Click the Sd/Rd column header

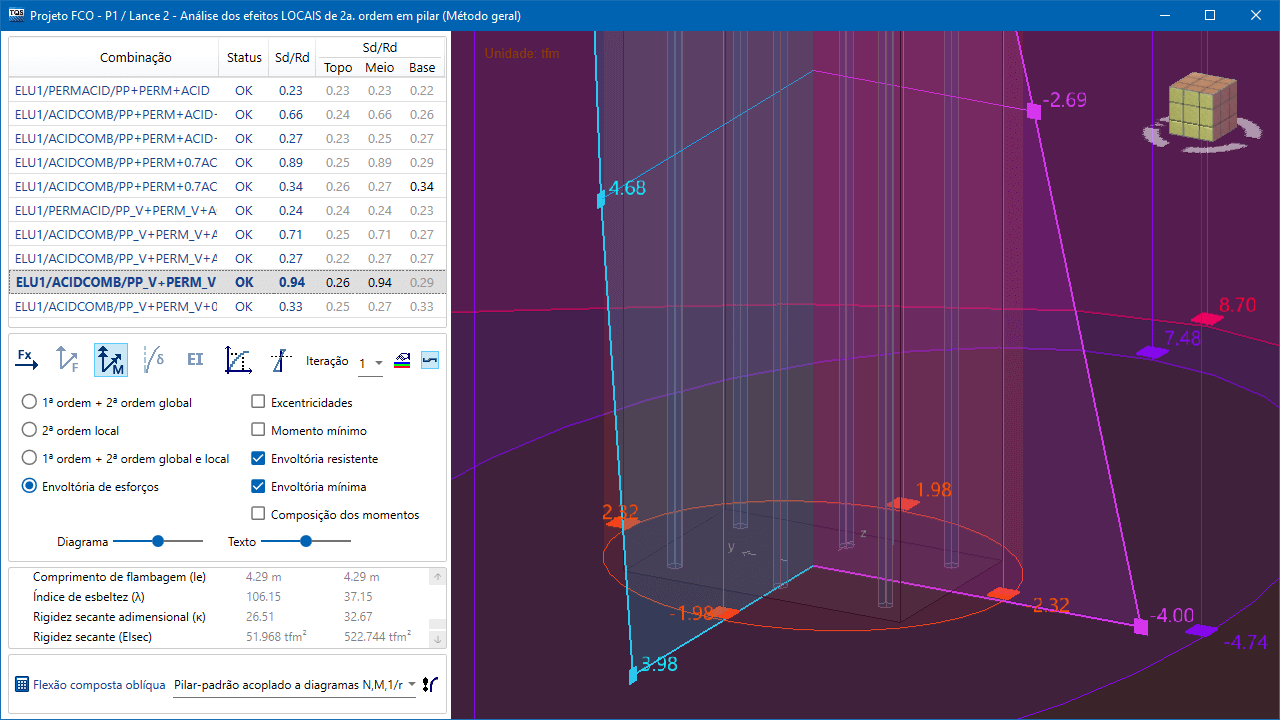point(291,58)
